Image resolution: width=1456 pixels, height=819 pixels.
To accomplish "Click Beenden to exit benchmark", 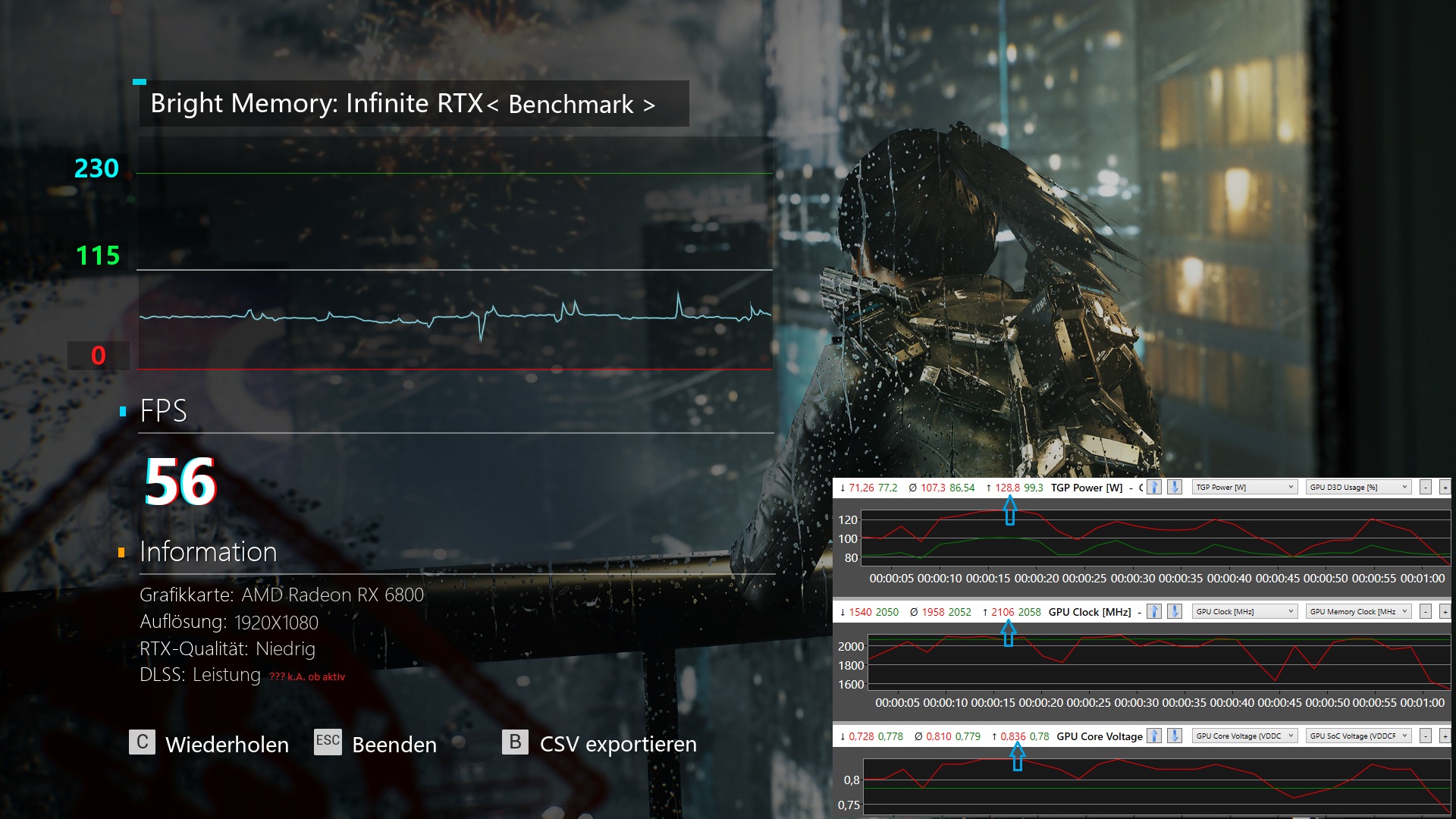I will [x=376, y=744].
